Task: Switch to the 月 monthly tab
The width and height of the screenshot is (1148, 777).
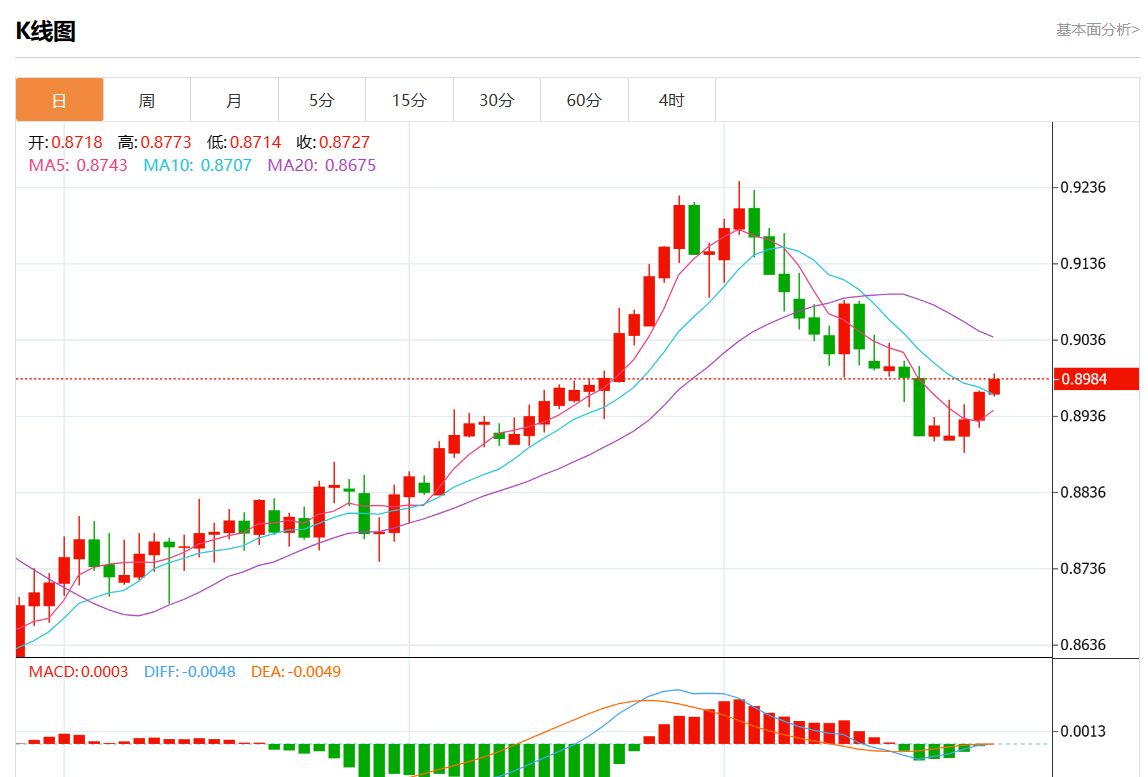Action: click(234, 100)
